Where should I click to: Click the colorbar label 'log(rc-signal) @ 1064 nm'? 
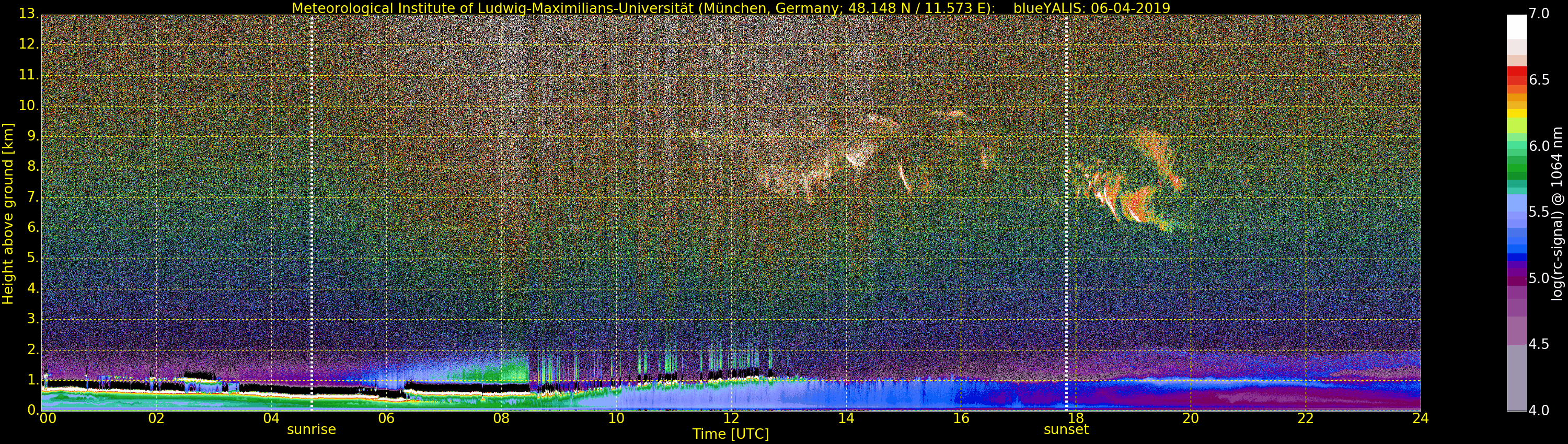pos(1557,214)
